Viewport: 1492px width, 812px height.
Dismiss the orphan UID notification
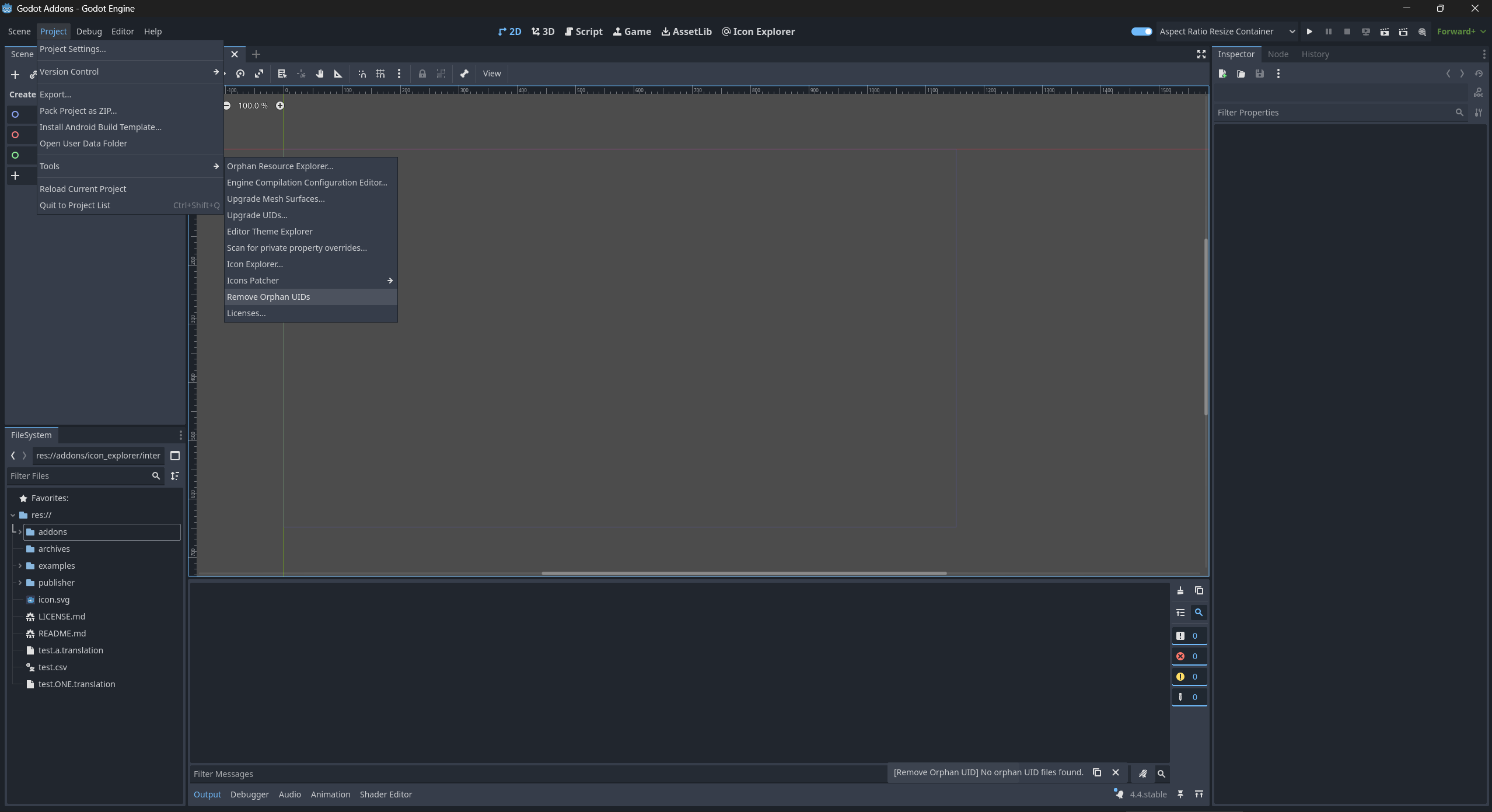tap(1116, 772)
